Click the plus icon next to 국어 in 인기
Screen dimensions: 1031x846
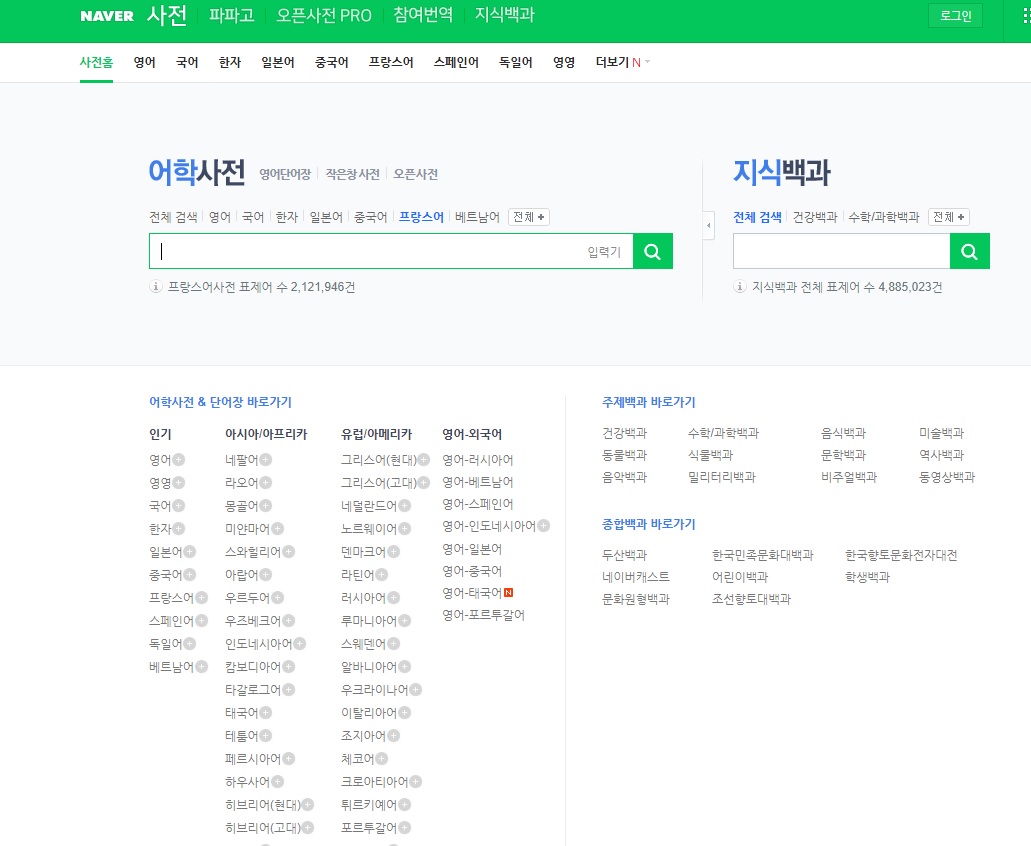tap(179, 505)
